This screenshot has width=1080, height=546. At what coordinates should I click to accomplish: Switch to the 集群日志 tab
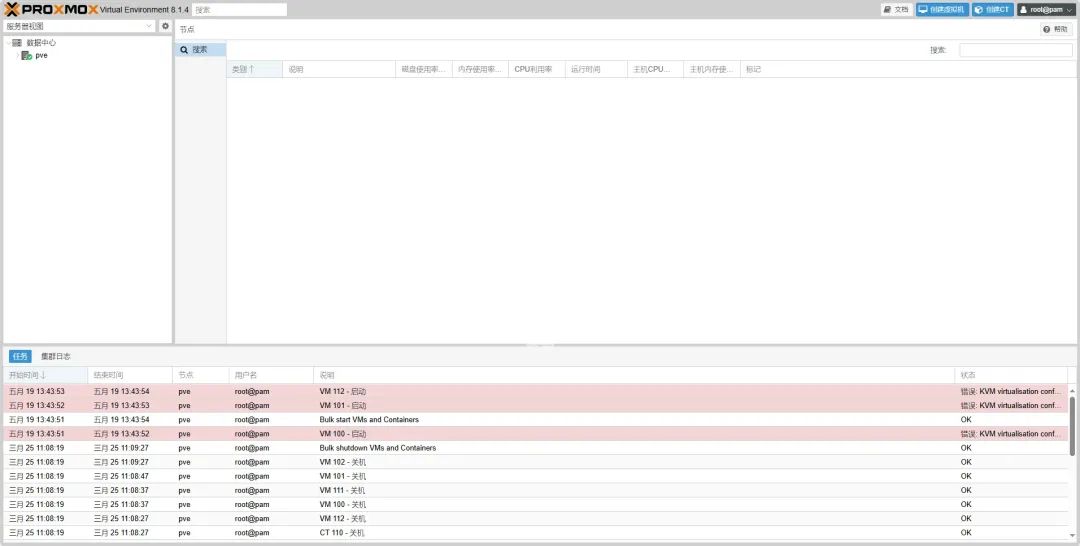[x=56, y=356]
